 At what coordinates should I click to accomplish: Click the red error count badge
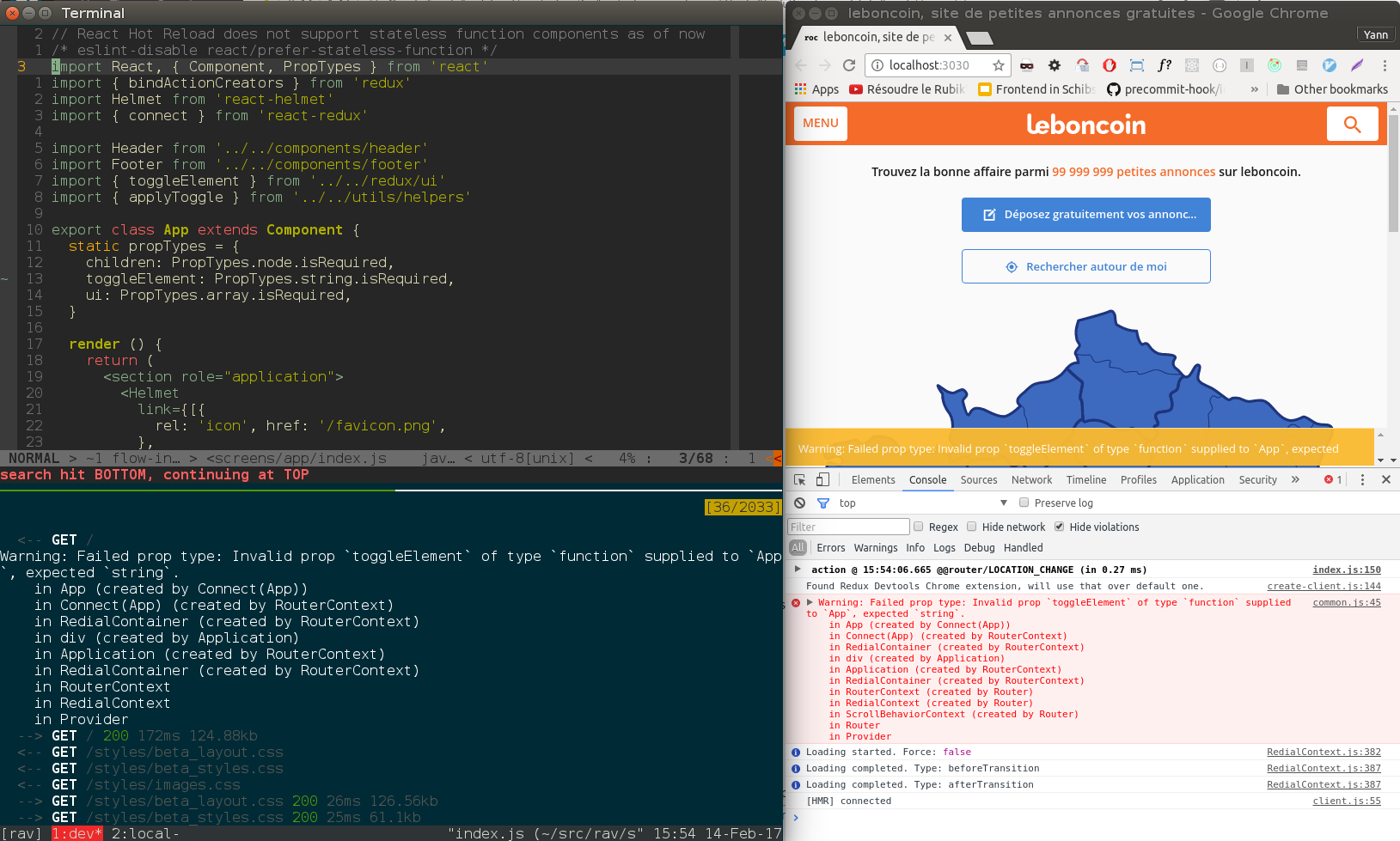1333,479
